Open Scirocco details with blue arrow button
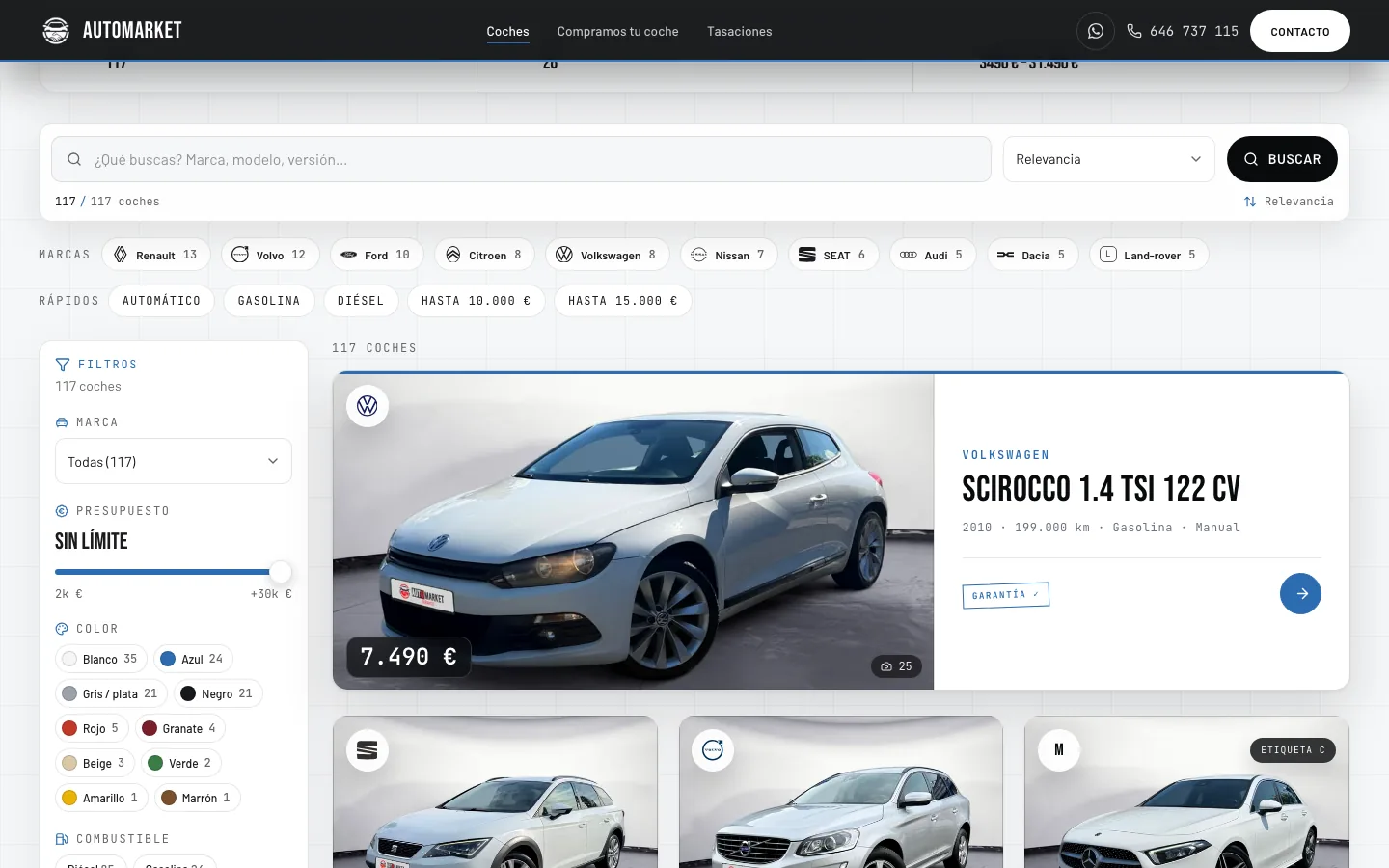The image size is (1389, 868). 1300,593
